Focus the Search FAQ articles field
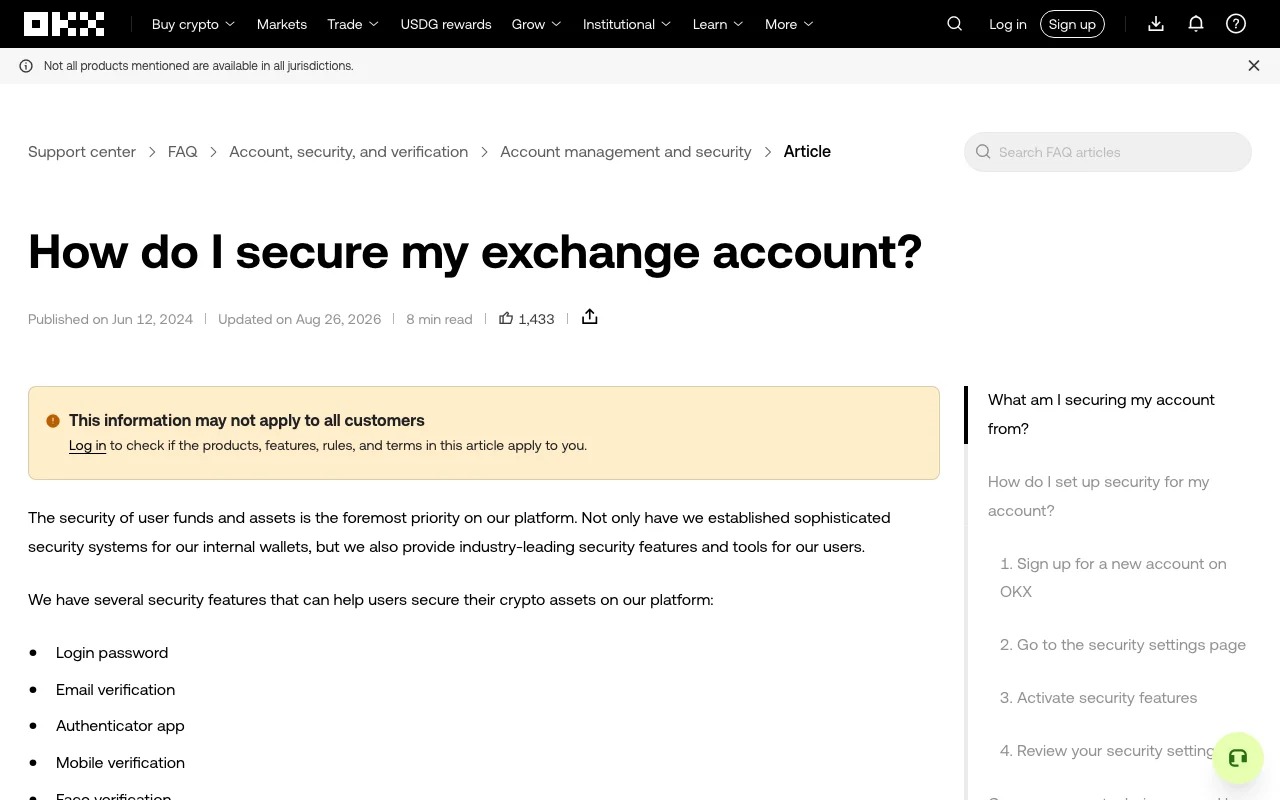Screen dimensions: 1280x800 (1108, 152)
